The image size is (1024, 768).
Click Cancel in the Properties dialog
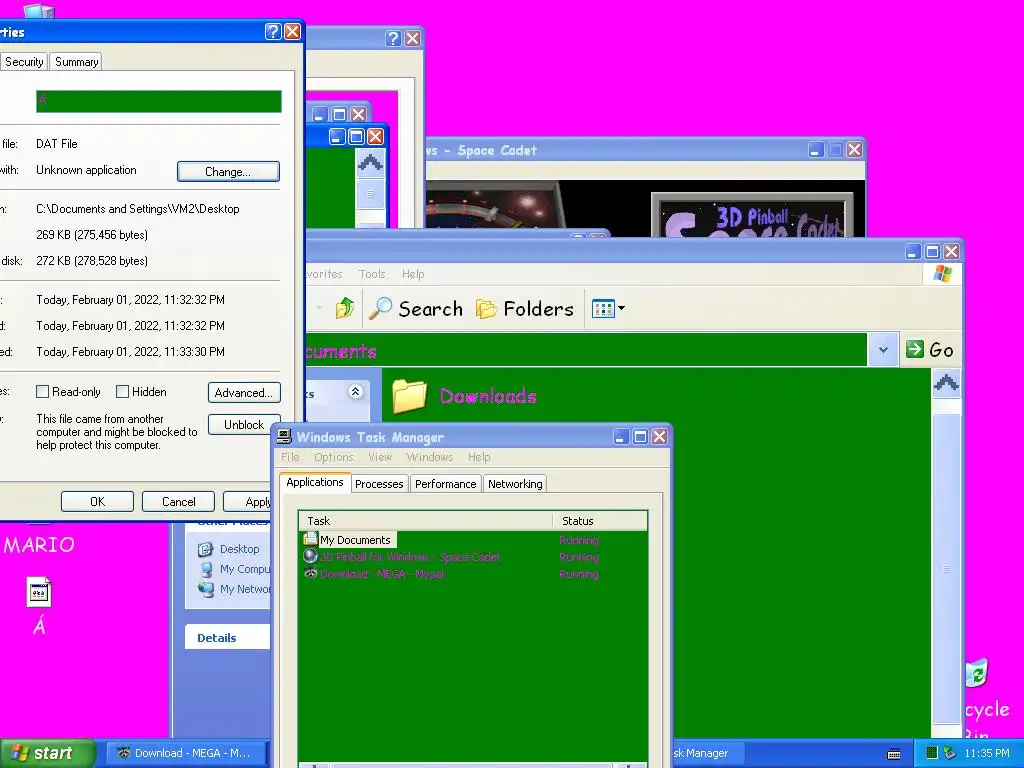pyautogui.click(x=178, y=502)
